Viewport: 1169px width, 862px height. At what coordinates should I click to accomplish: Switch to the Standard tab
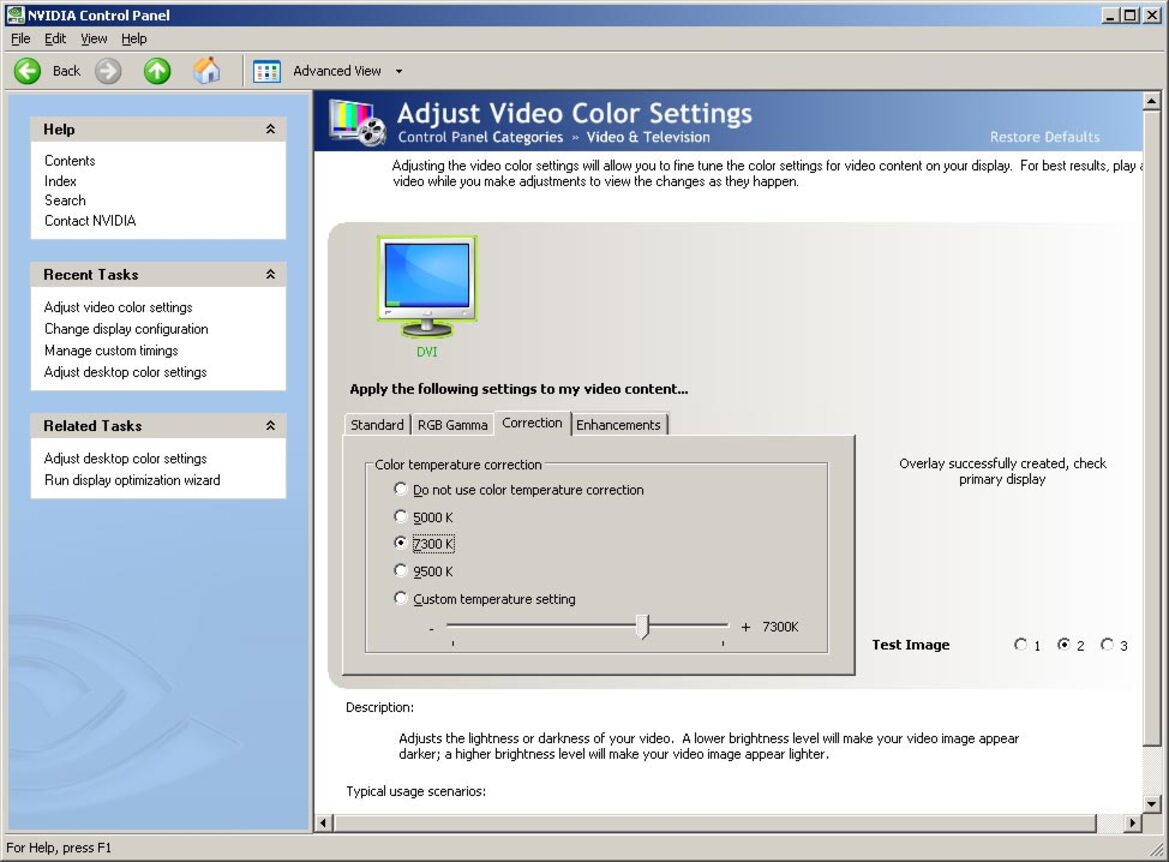coord(377,425)
